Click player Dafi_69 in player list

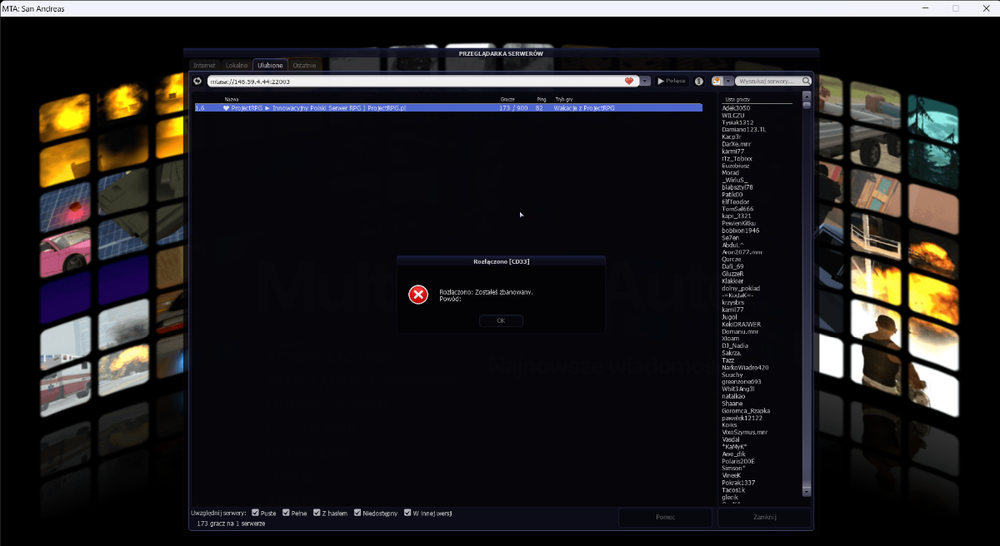pos(733,267)
